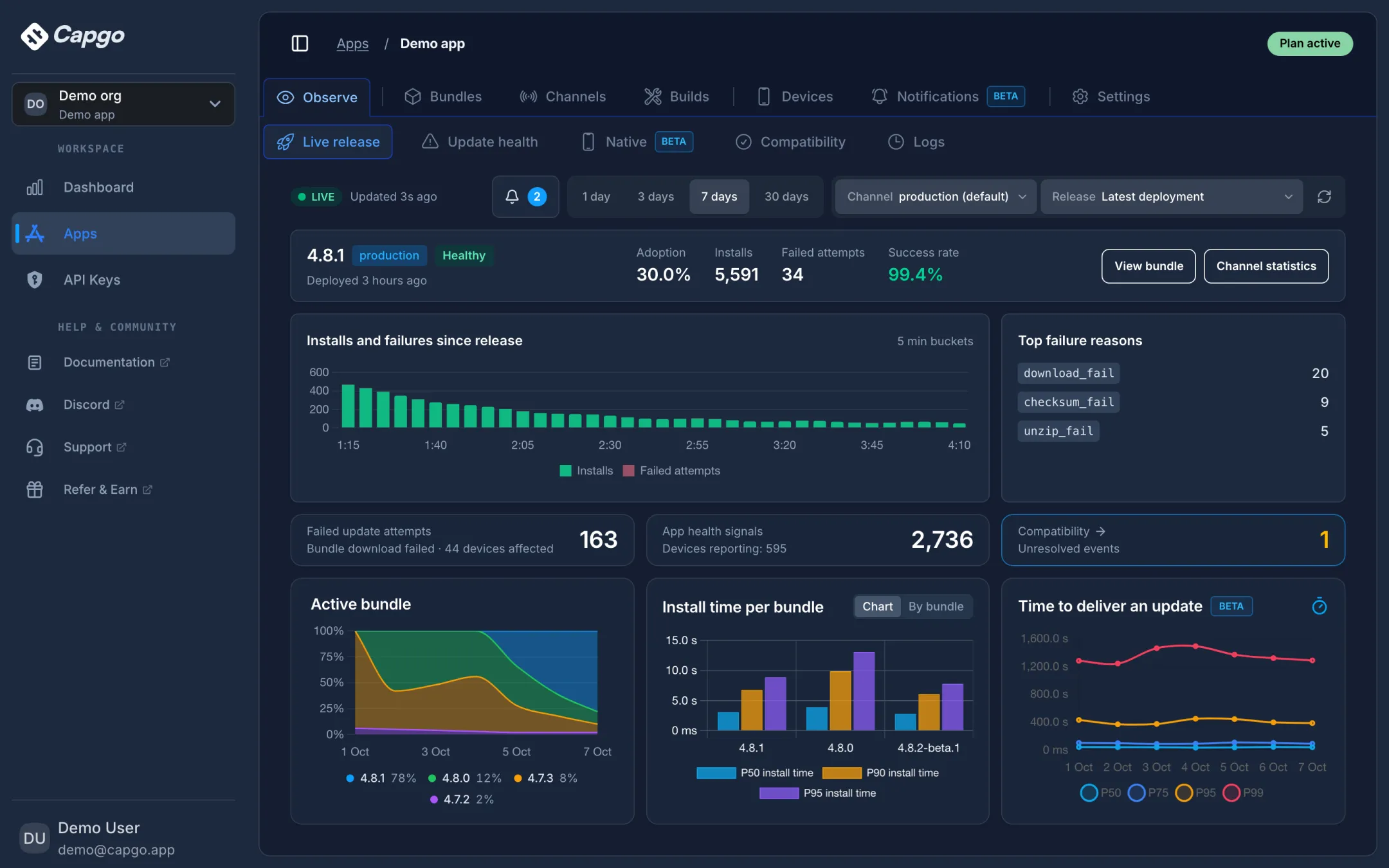This screenshot has width=1389, height=868.
Task: Toggle P99 series in delivery legend
Action: (x=1244, y=792)
